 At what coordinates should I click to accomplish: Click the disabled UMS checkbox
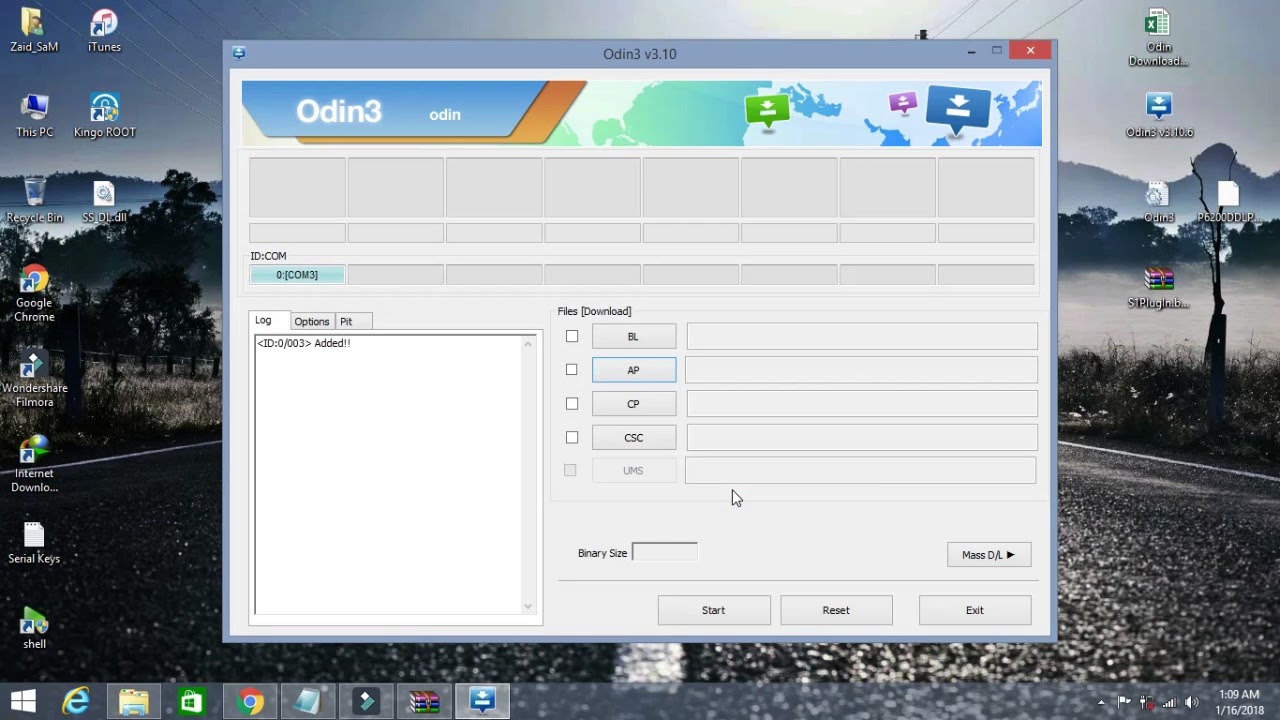[570, 470]
